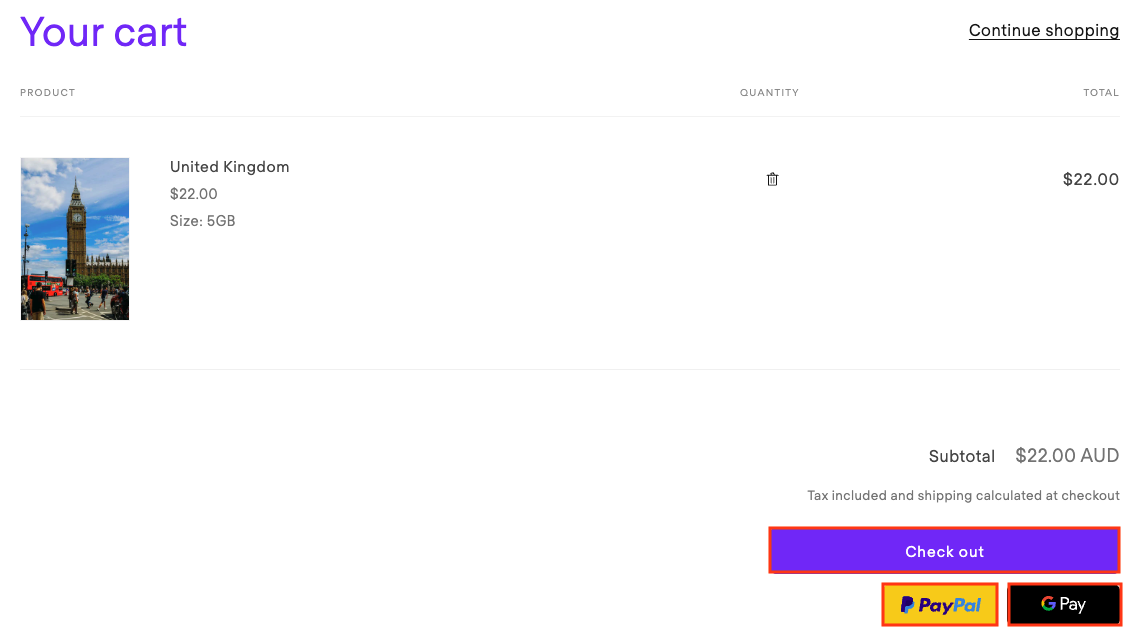Click the PRODUCT column header
The image size is (1140, 640).
[x=47, y=92]
